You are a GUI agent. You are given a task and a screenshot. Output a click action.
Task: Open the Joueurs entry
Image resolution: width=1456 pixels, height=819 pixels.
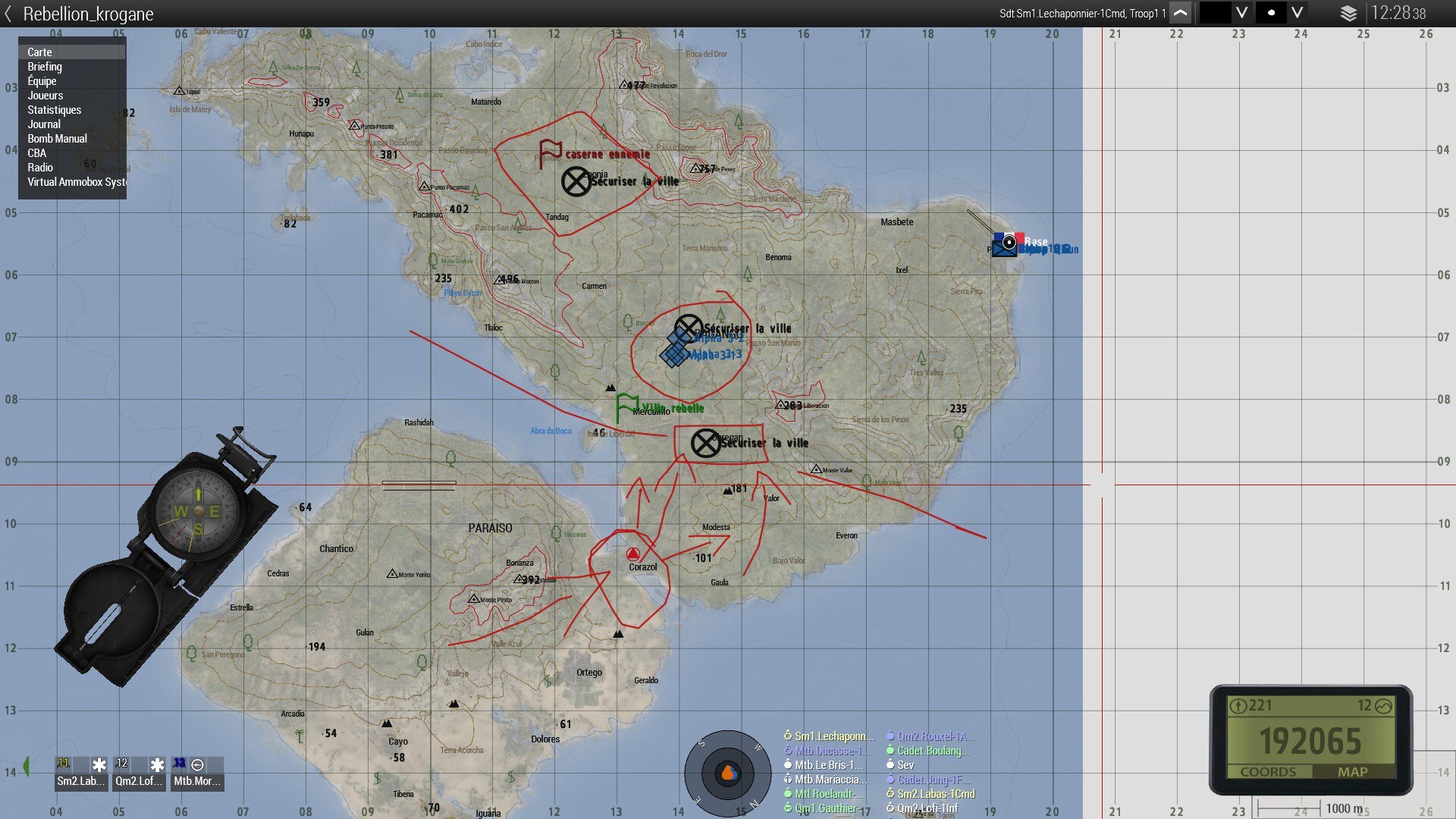[x=72, y=96]
